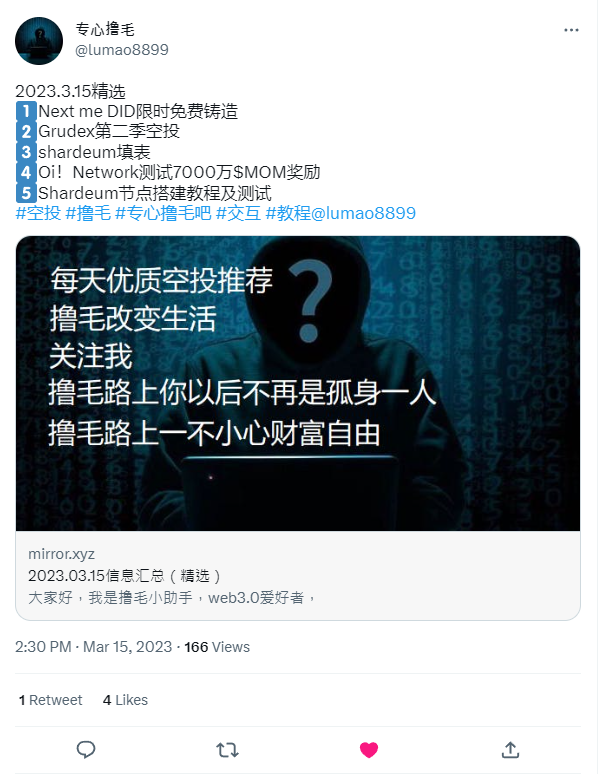Open the reply speech bubble icon

pos(86,750)
